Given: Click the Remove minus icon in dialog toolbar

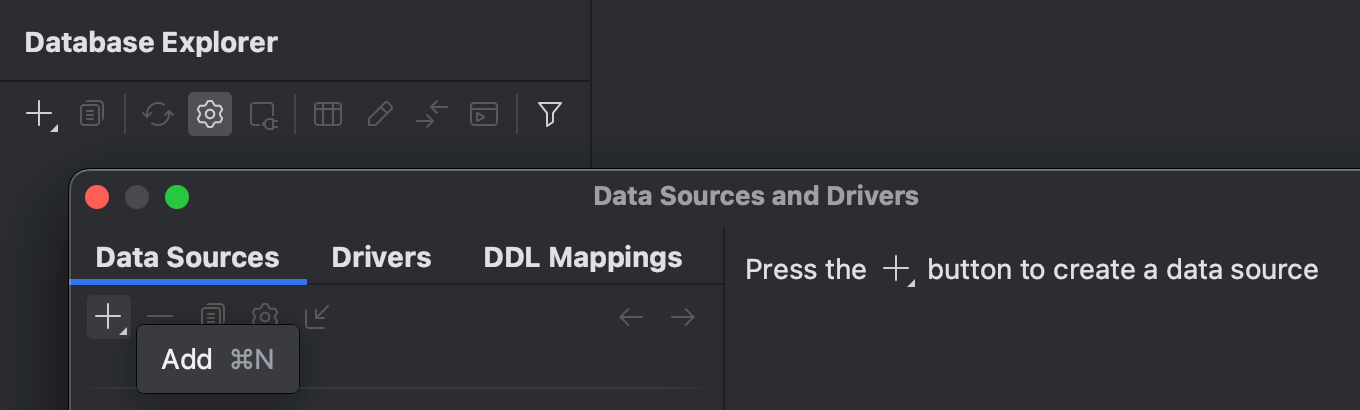Looking at the screenshot, I should pos(160,317).
